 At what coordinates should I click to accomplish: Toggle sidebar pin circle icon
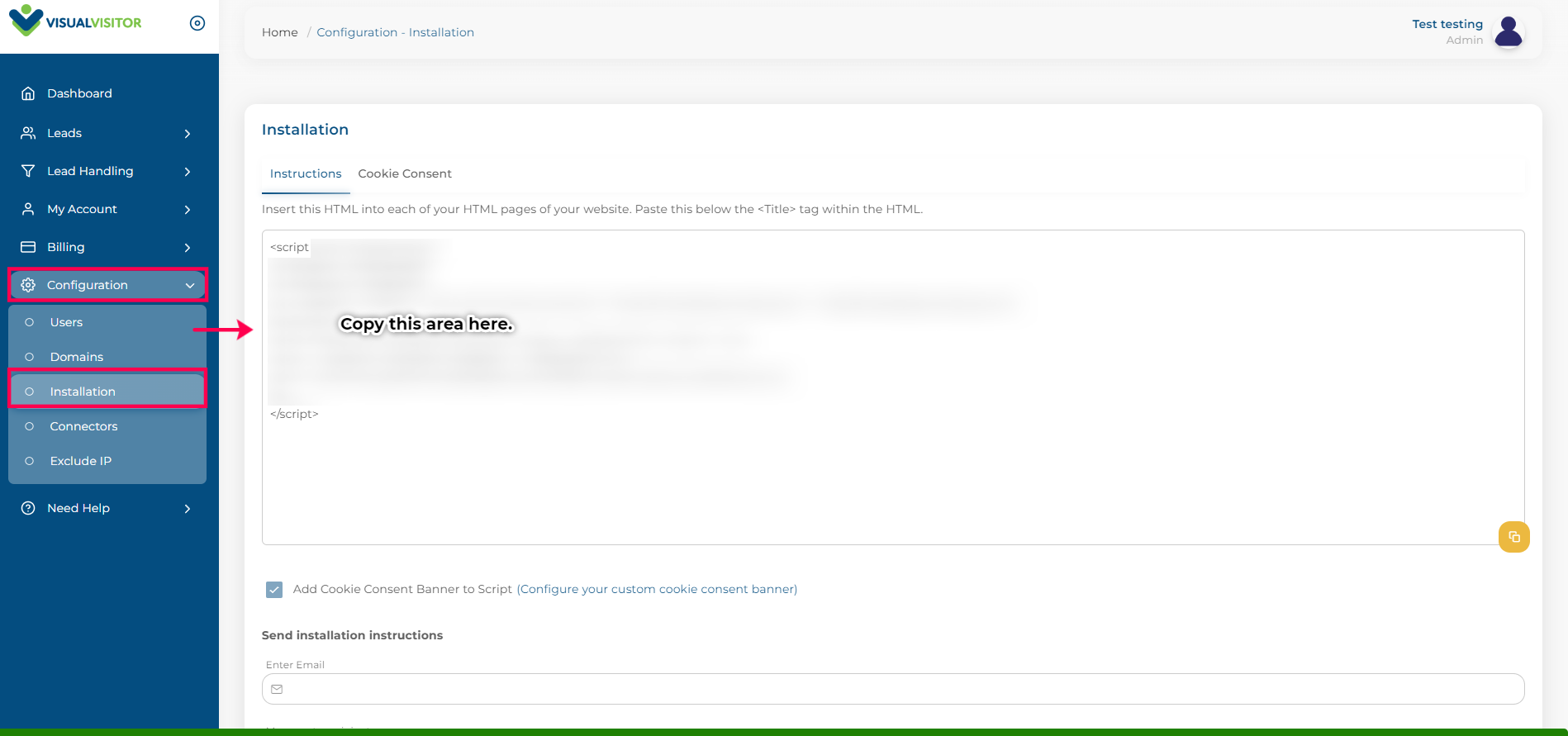click(x=197, y=23)
